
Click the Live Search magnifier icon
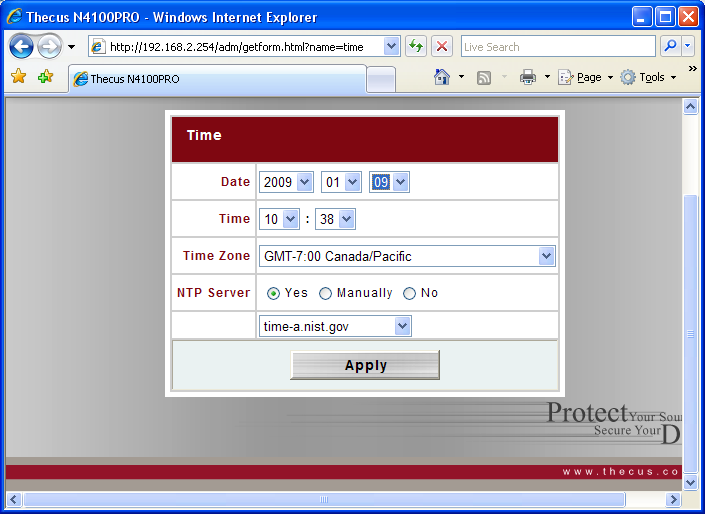(669, 46)
